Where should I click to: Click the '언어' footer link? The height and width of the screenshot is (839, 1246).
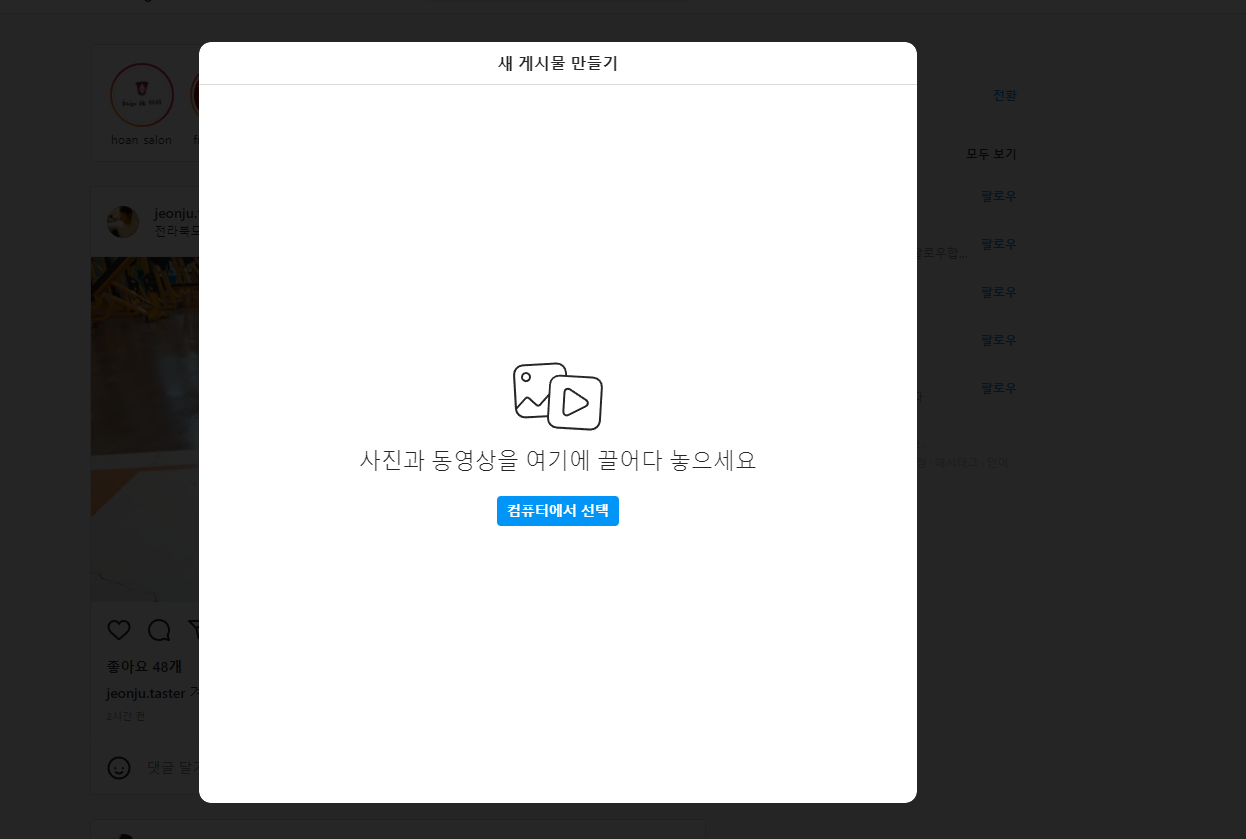coord(996,463)
